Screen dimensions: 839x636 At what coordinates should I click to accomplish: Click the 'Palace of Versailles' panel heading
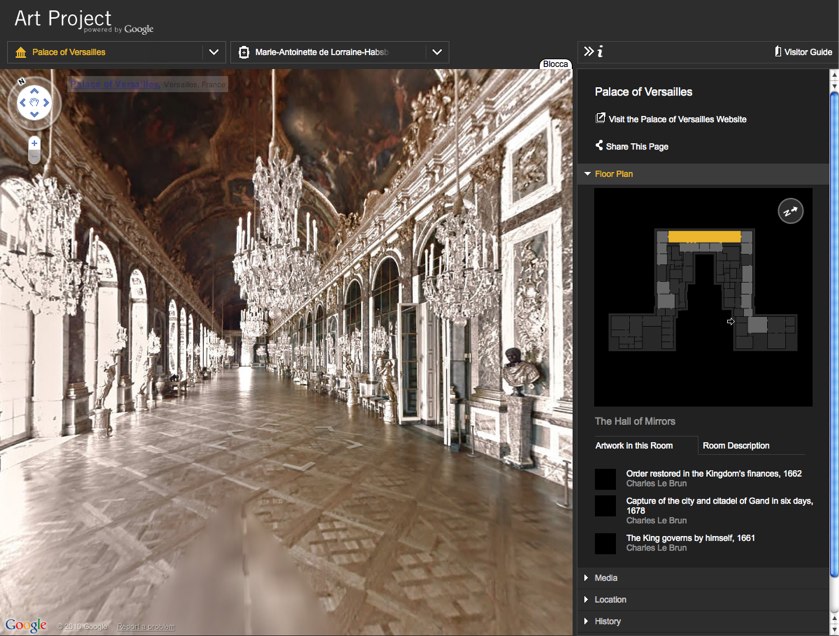pos(643,92)
